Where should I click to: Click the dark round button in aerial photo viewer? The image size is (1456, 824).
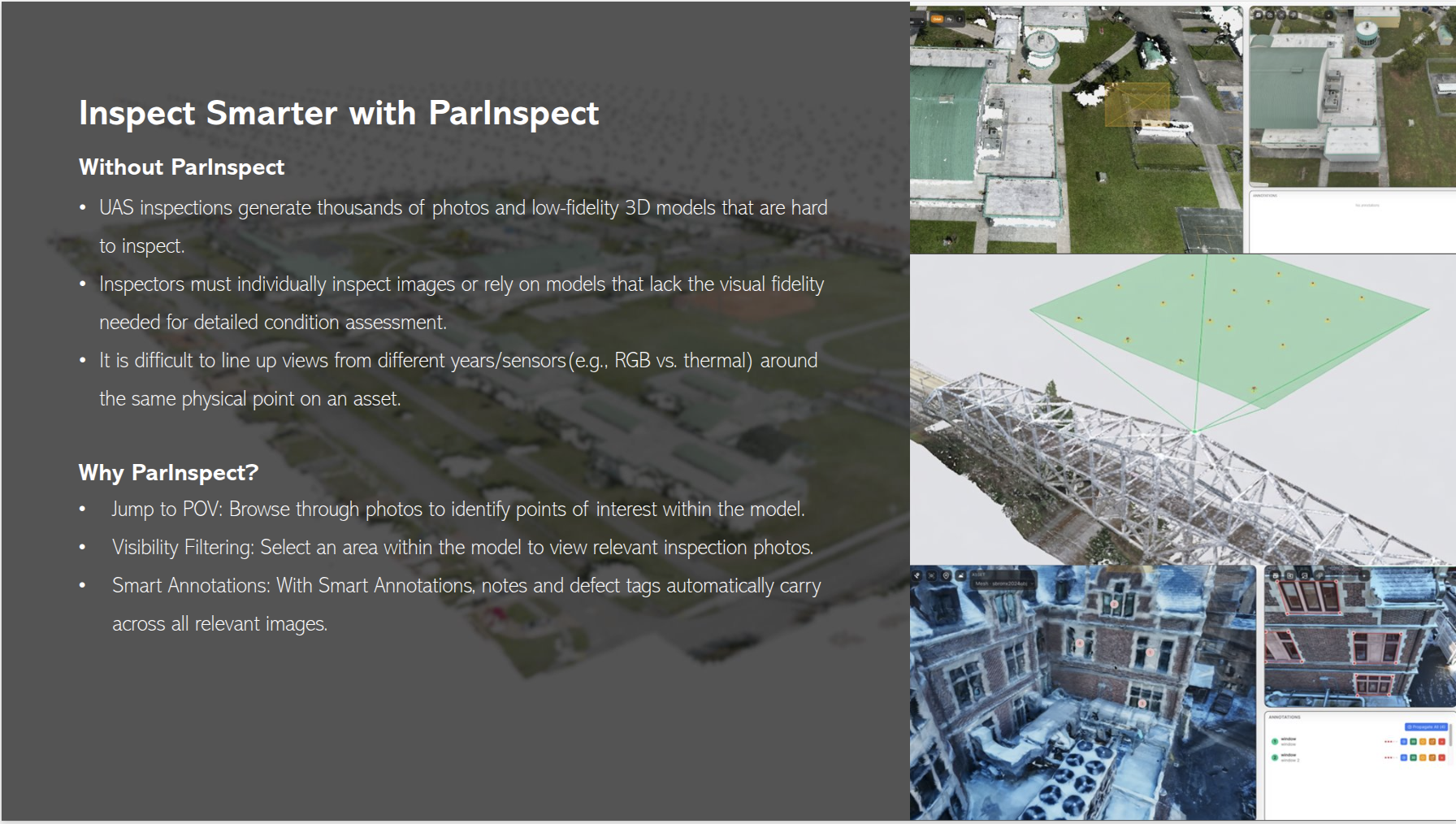click(x=1328, y=15)
